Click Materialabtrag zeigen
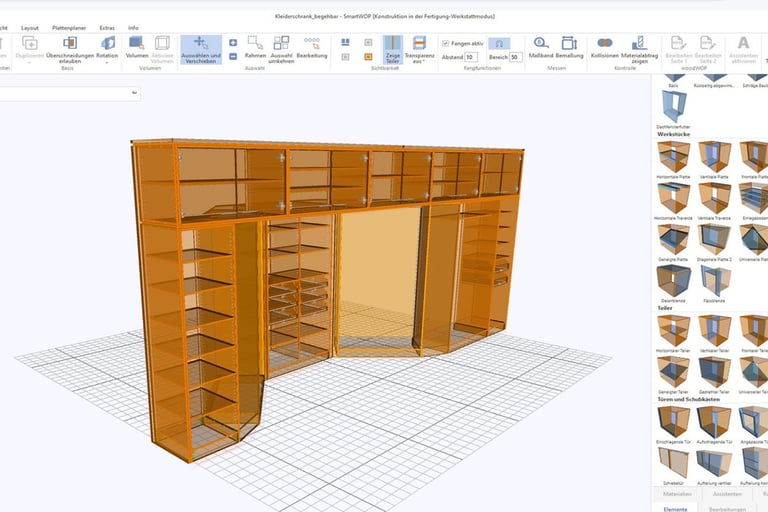Viewport: 768px width, 512px height. click(x=639, y=49)
